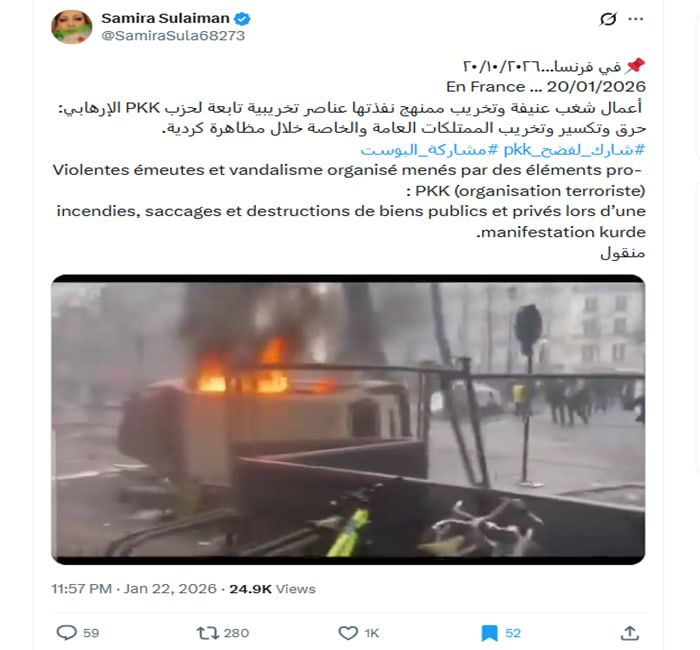Toggle the blue bookmark icon

point(489,633)
